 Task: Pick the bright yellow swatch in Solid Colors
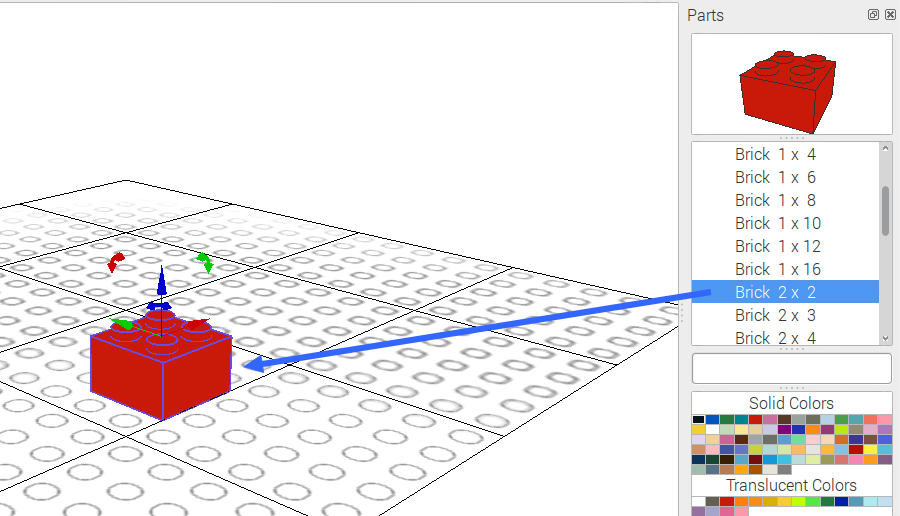point(871,449)
